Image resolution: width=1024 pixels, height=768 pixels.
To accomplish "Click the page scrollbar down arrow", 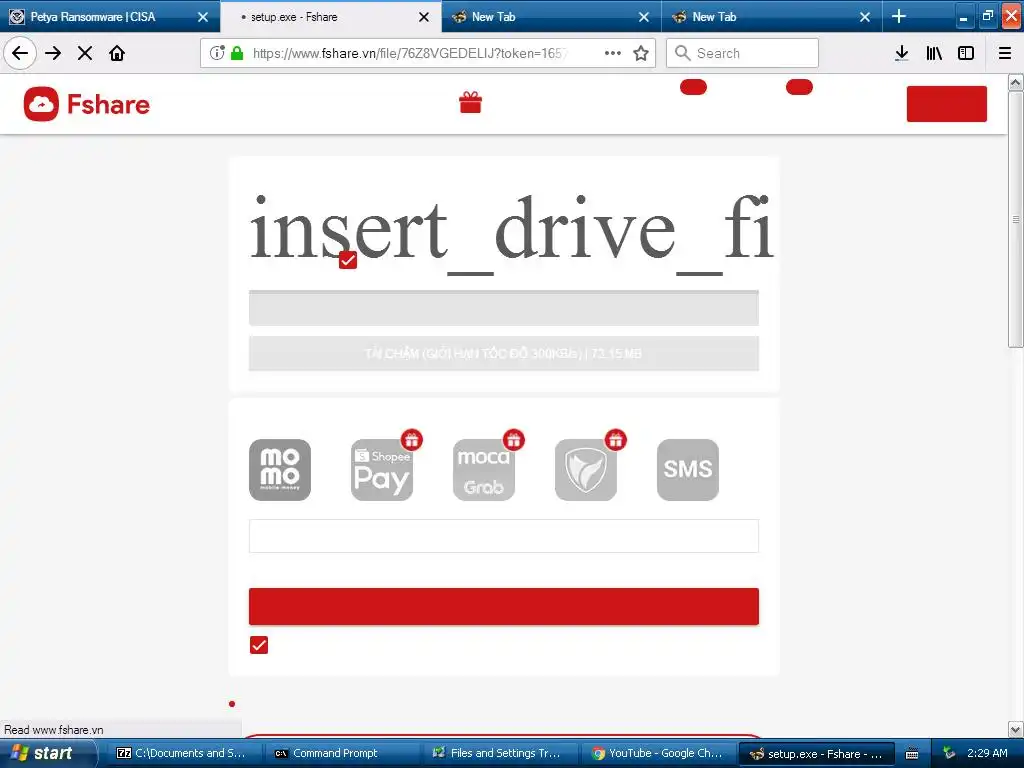I will [1016, 729].
